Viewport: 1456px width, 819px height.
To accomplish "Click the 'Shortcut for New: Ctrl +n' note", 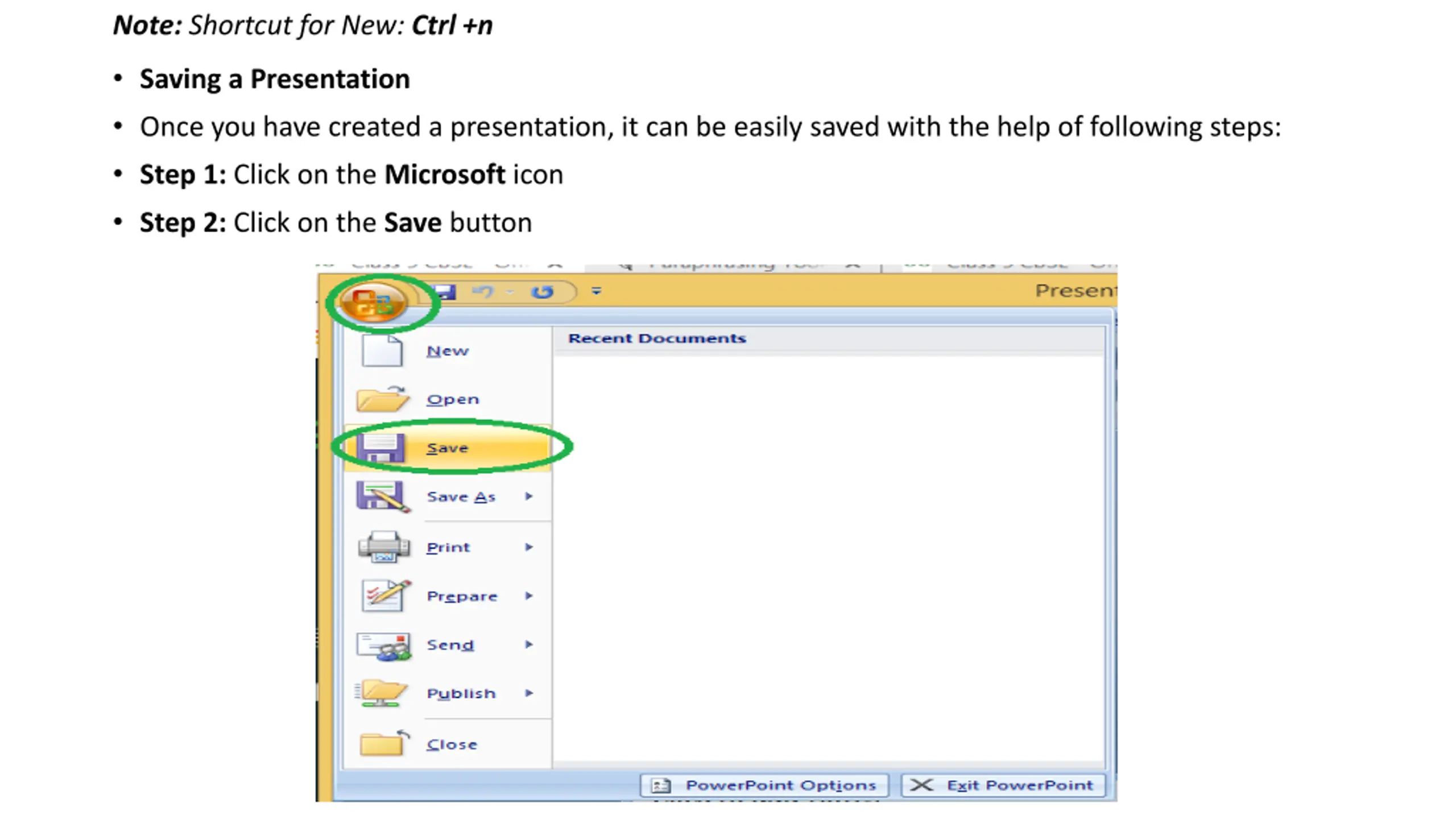I will (303, 26).
